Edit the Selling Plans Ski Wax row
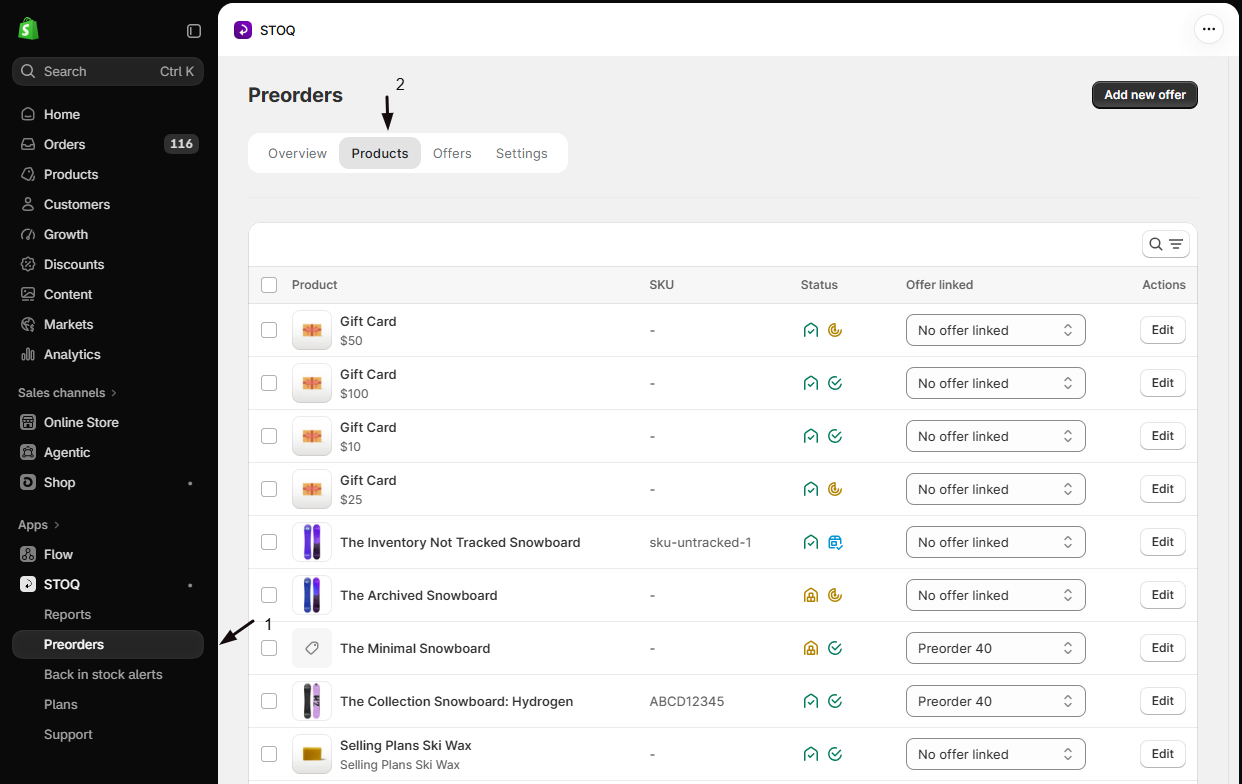Viewport: 1242px width, 784px height. 1163,754
